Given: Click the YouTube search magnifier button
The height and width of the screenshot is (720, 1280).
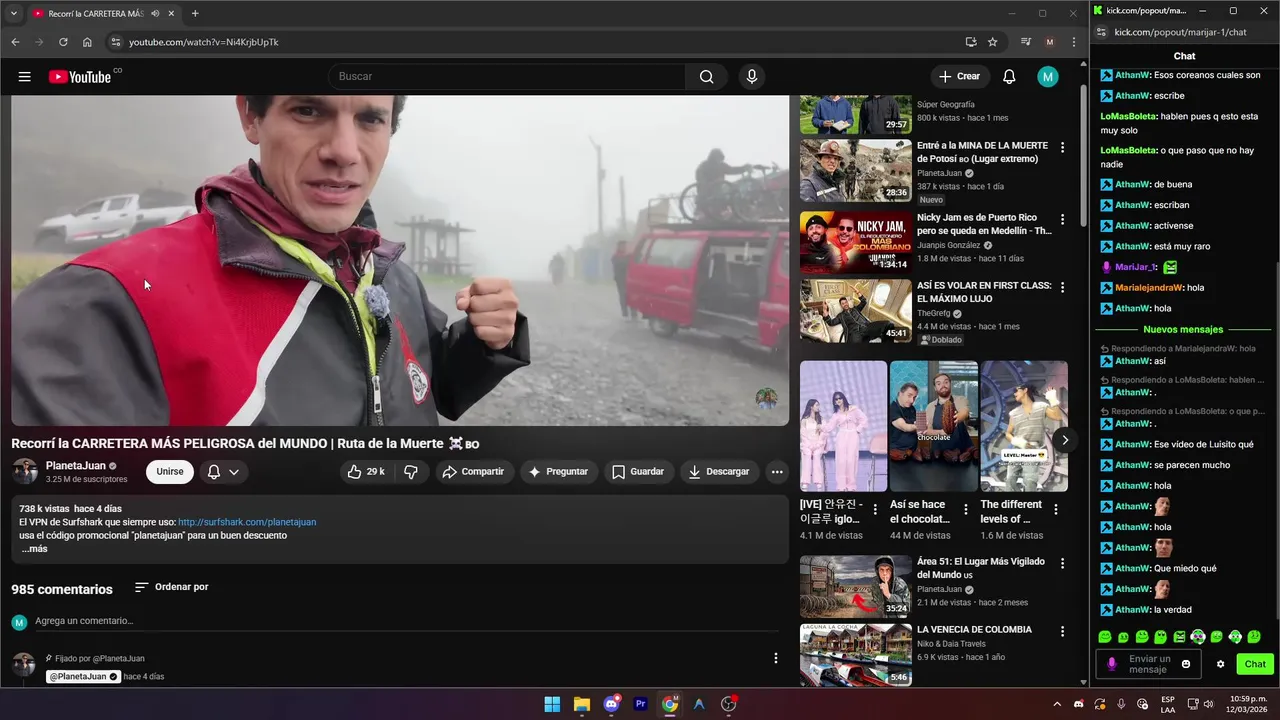Looking at the screenshot, I should pos(707,77).
